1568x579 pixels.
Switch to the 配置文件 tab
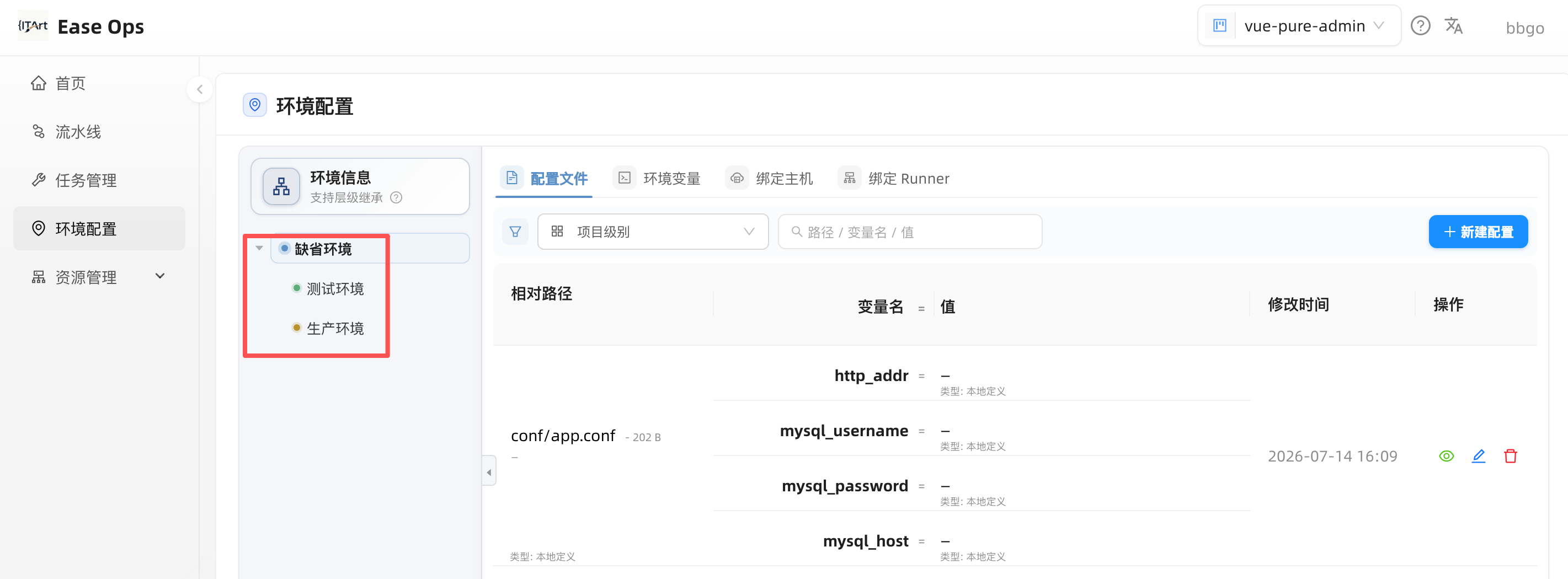(544, 179)
